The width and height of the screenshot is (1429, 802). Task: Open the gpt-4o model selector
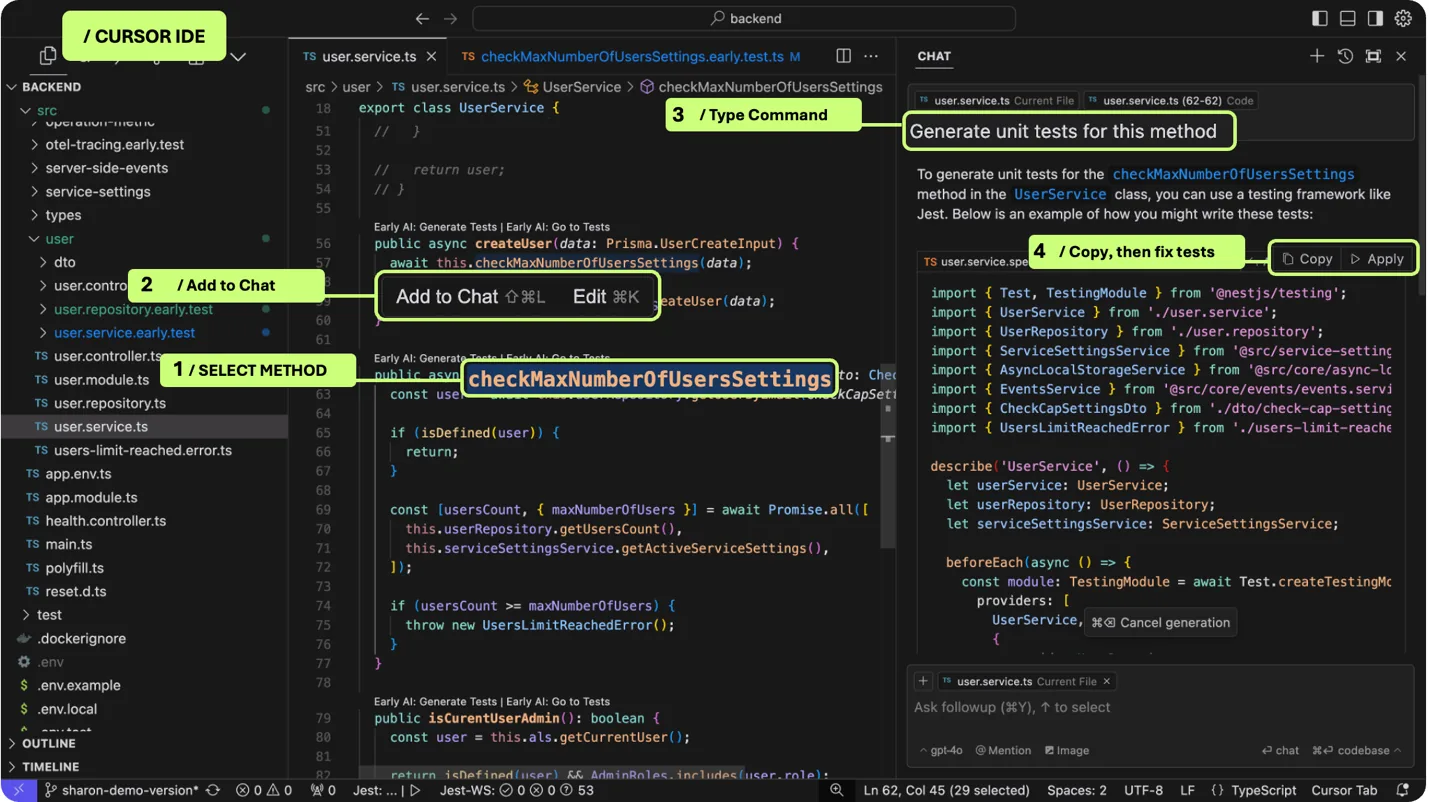(941, 750)
